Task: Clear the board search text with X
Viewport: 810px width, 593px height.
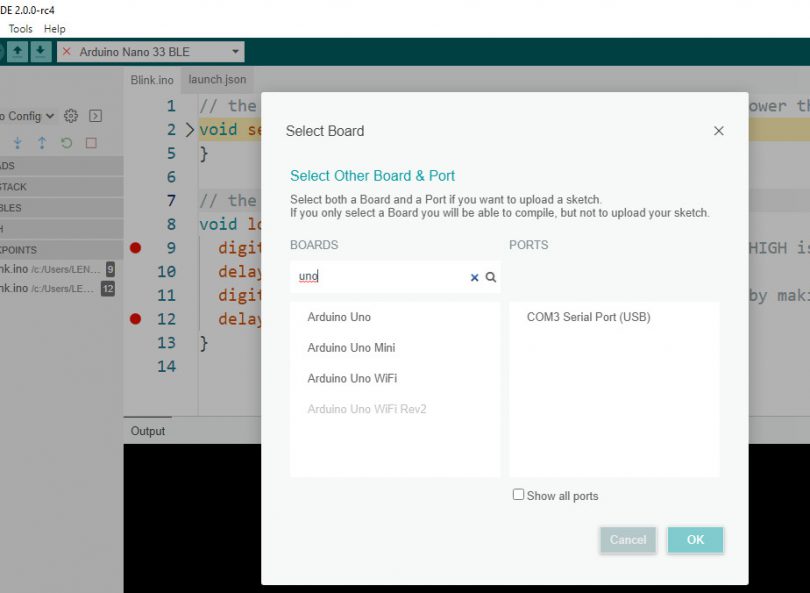Action: click(474, 277)
